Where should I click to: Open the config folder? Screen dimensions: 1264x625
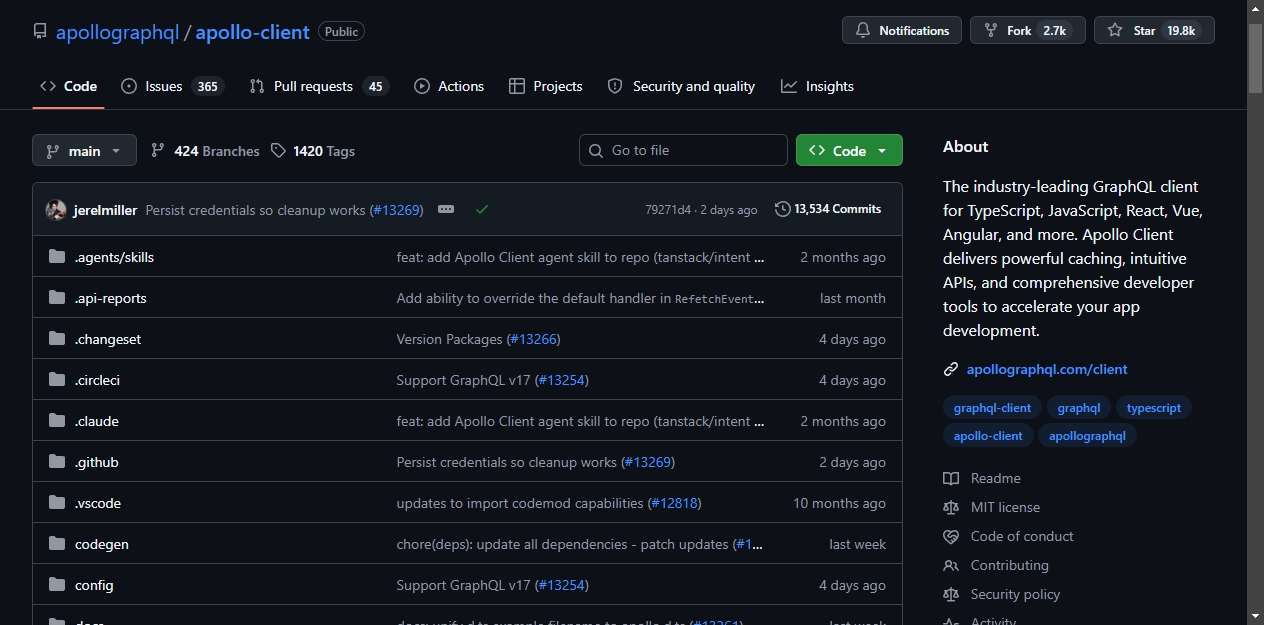[x=94, y=585]
